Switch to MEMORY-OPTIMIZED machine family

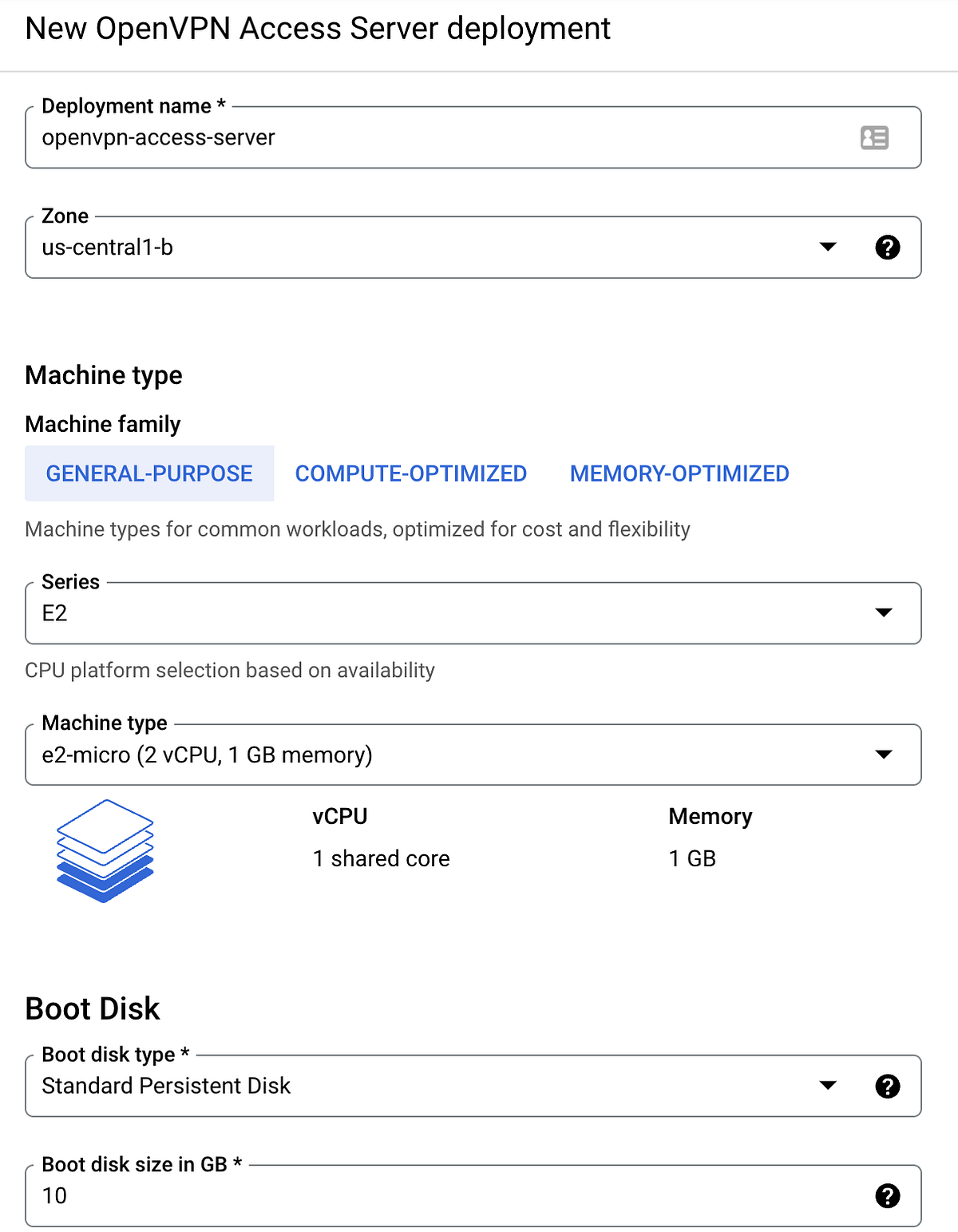(x=679, y=473)
